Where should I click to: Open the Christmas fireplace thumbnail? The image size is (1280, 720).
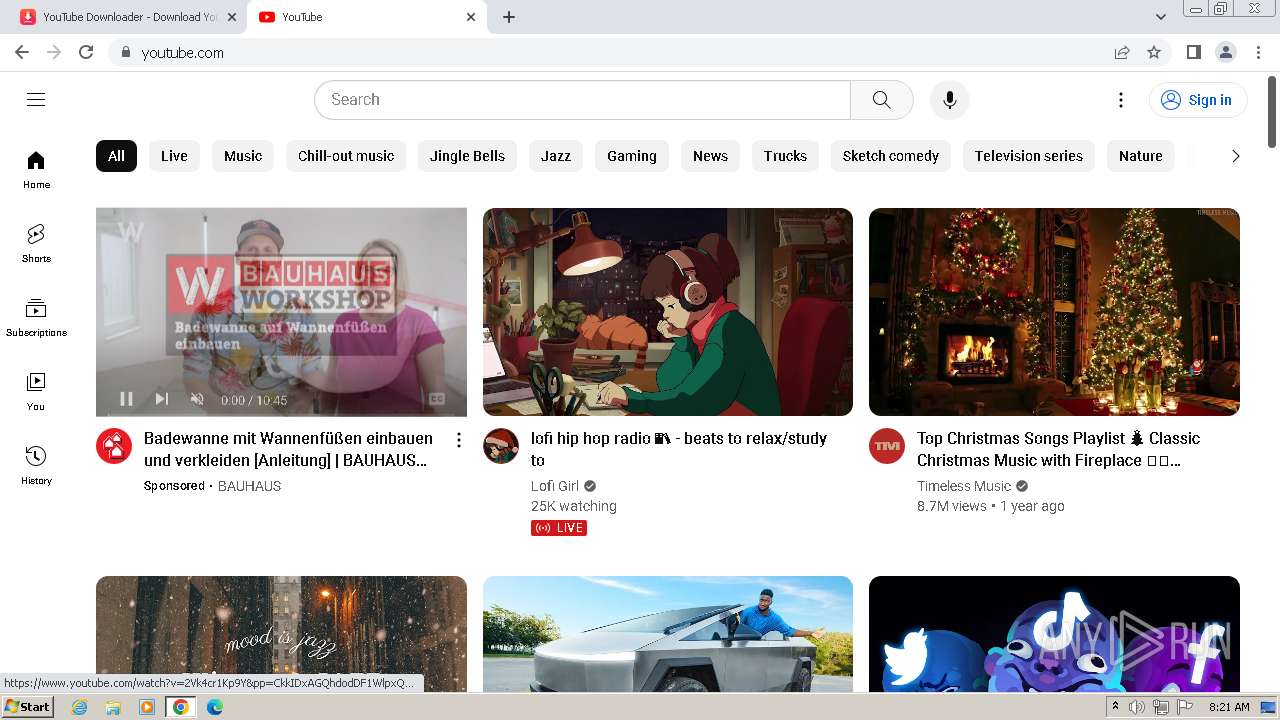[x=1054, y=312]
